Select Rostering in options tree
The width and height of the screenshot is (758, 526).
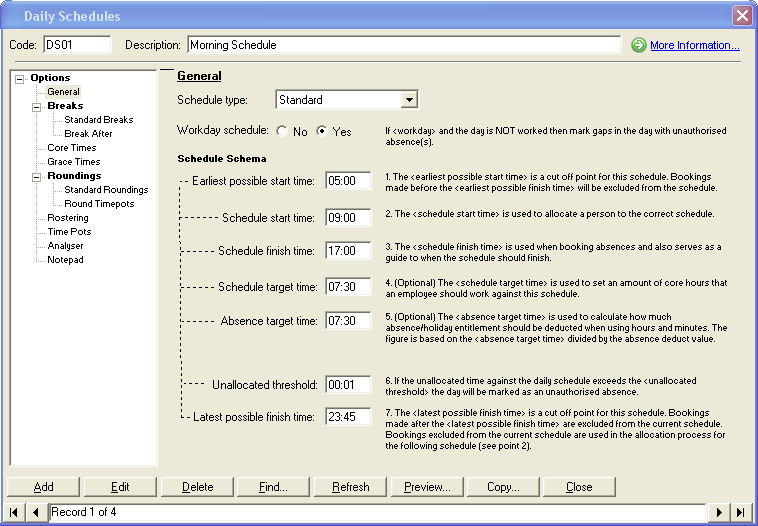(68, 218)
